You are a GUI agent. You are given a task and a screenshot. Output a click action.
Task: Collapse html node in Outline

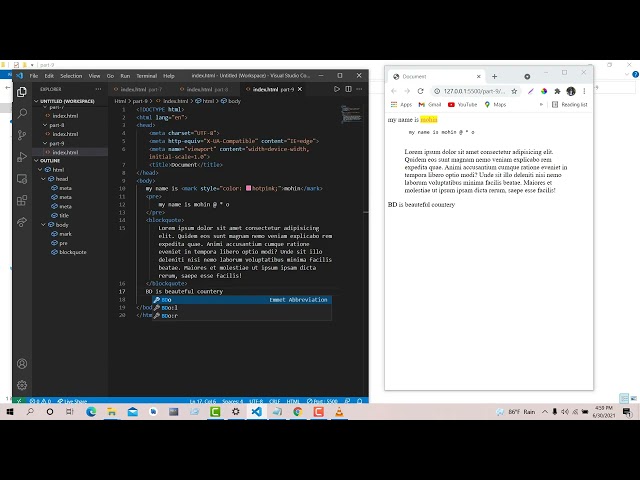coord(40,169)
